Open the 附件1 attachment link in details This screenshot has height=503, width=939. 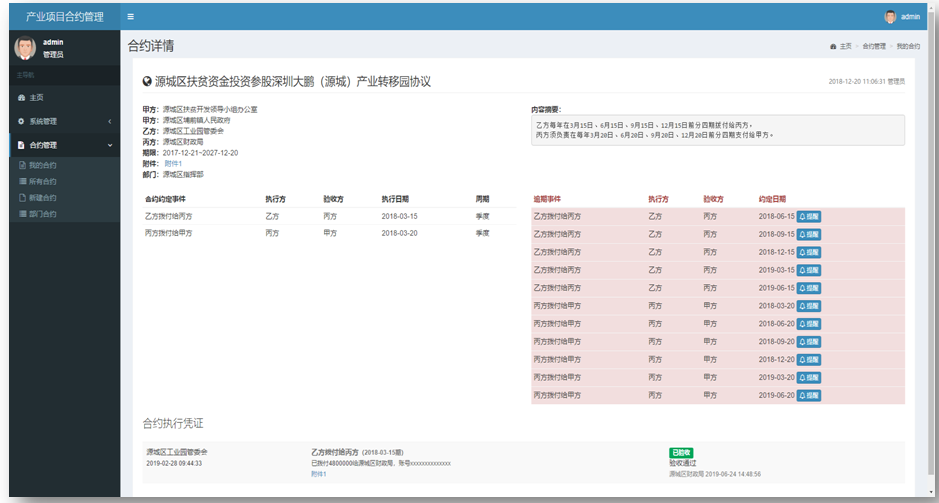[x=173, y=163]
